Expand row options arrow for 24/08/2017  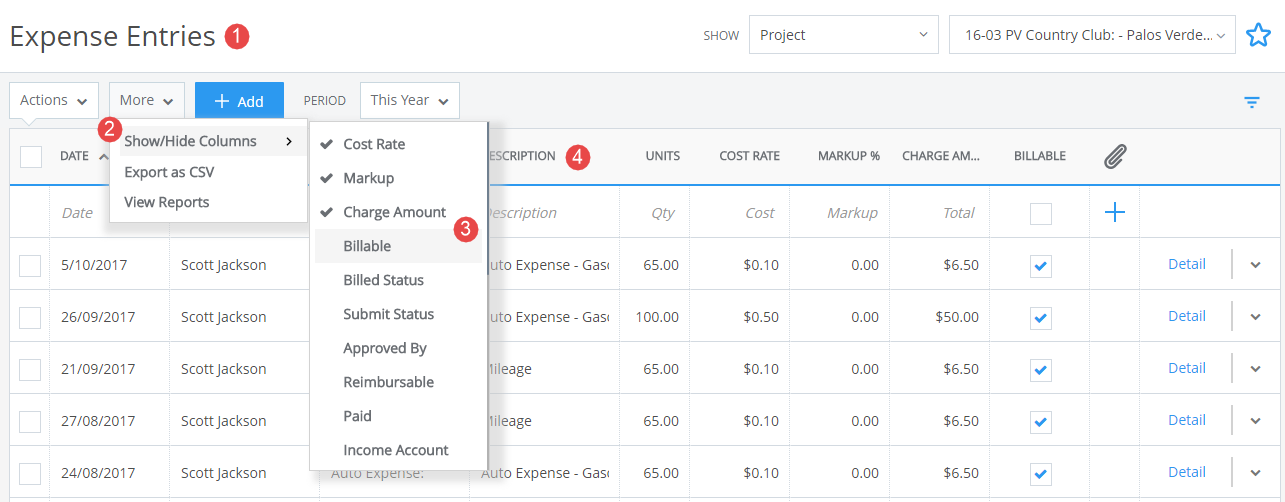tap(1256, 473)
